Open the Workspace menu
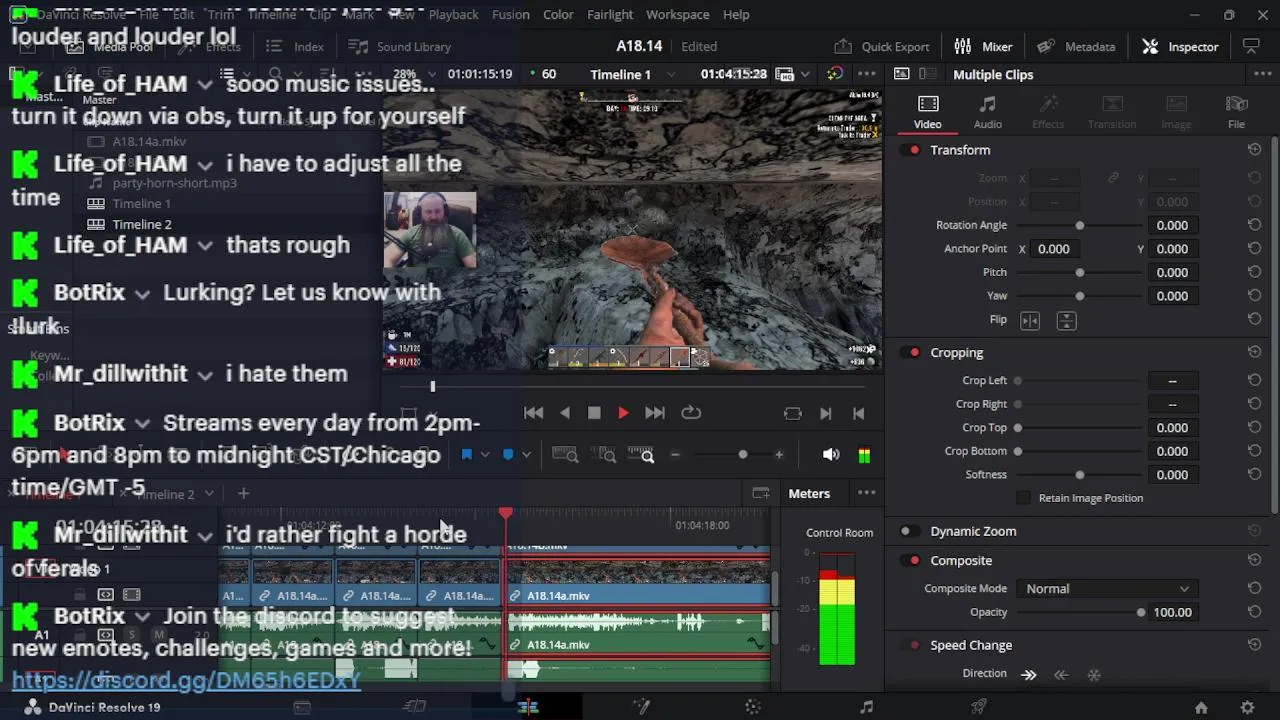The height and width of the screenshot is (720, 1280). pos(677,15)
